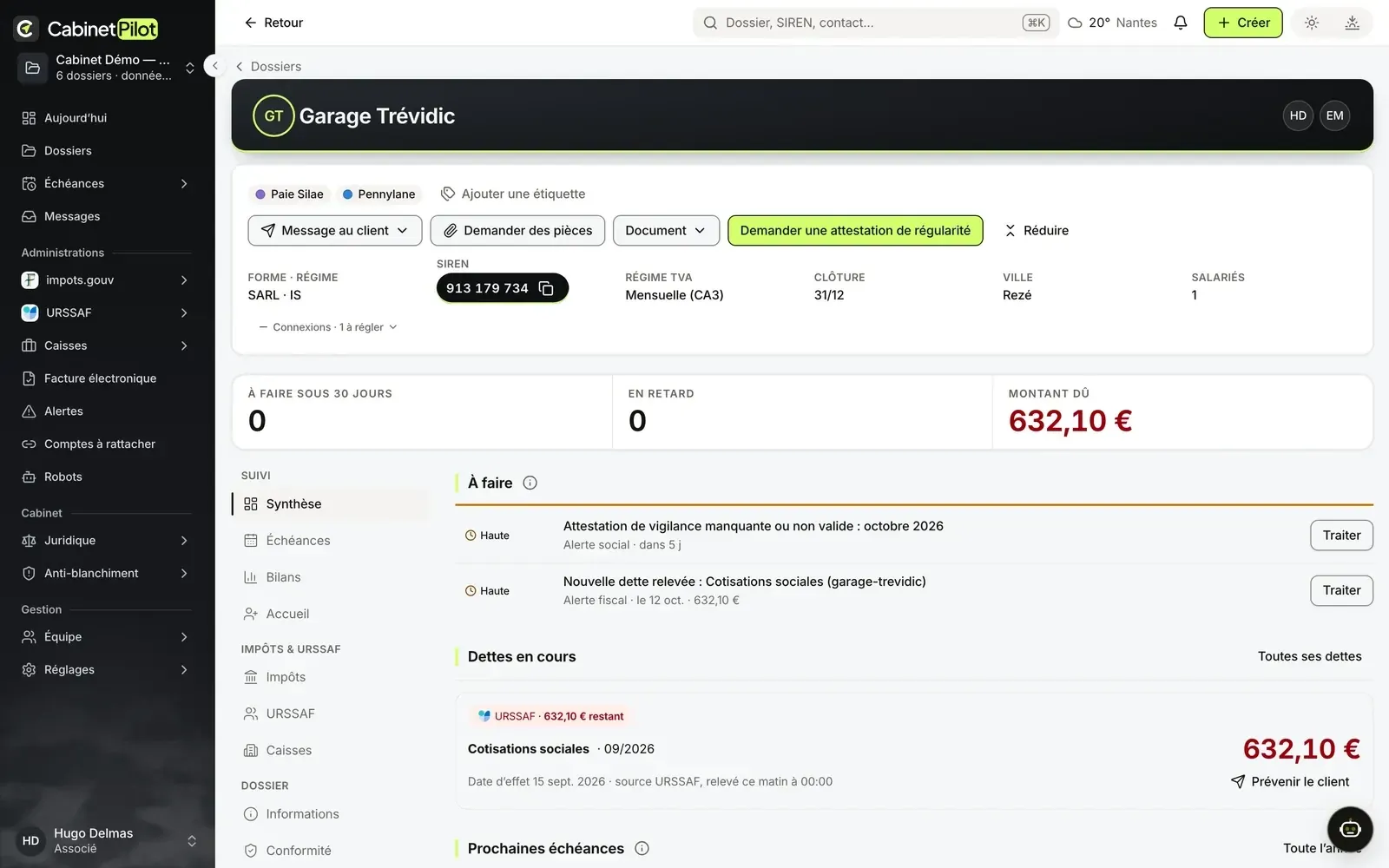Focus the Dossier, SIREN, contact search field
The width and height of the screenshot is (1389, 868).
pyautogui.click(x=875, y=23)
